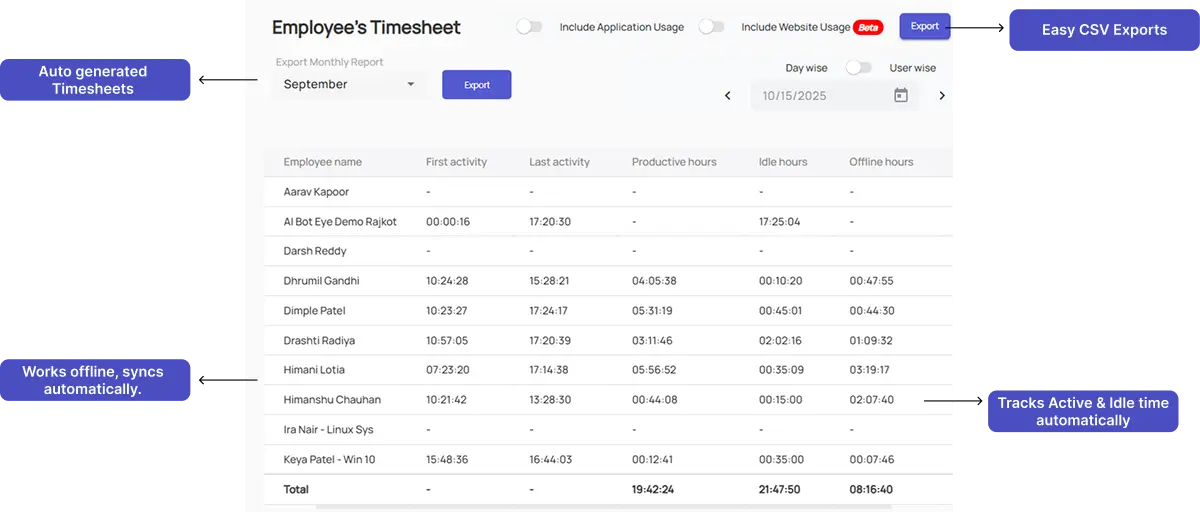Click Dimple Patel productive hours 05:31:19
Image resolution: width=1200 pixels, height=512 pixels.
tap(654, 311)
